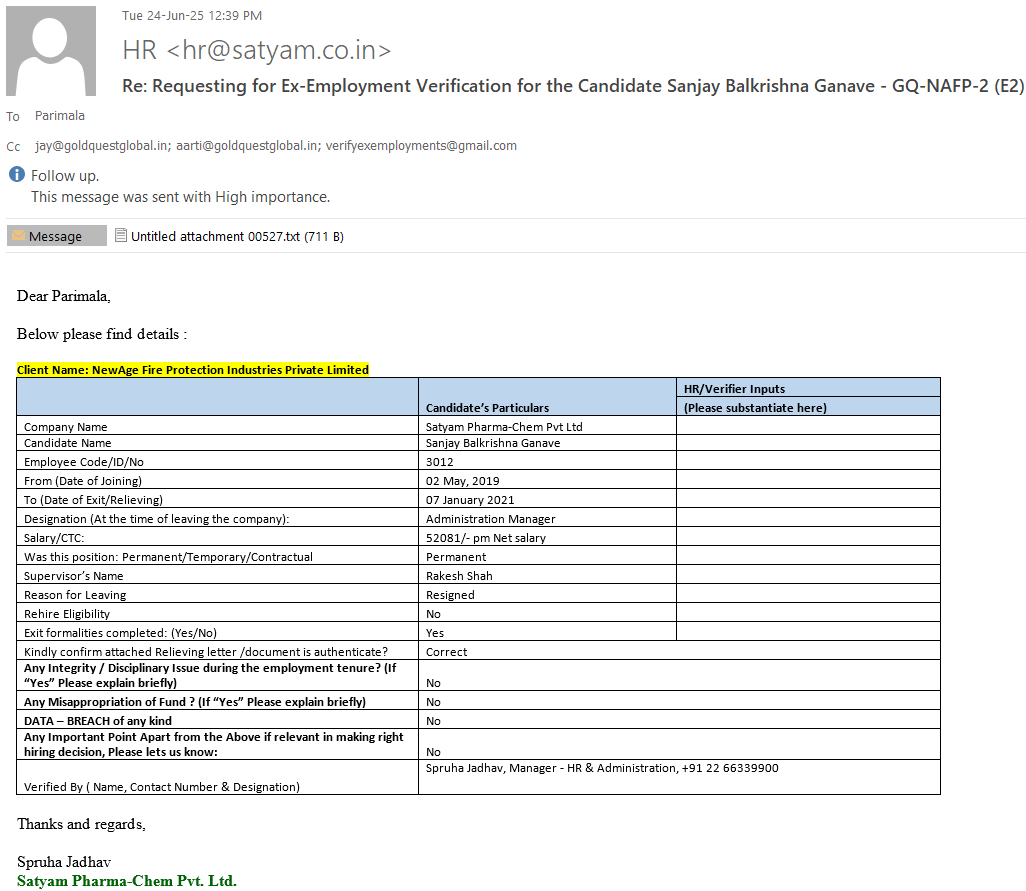This screenshot has width=1026, height=891.
Task: Click the Employee Code value 3012
Action: [440, 462]
